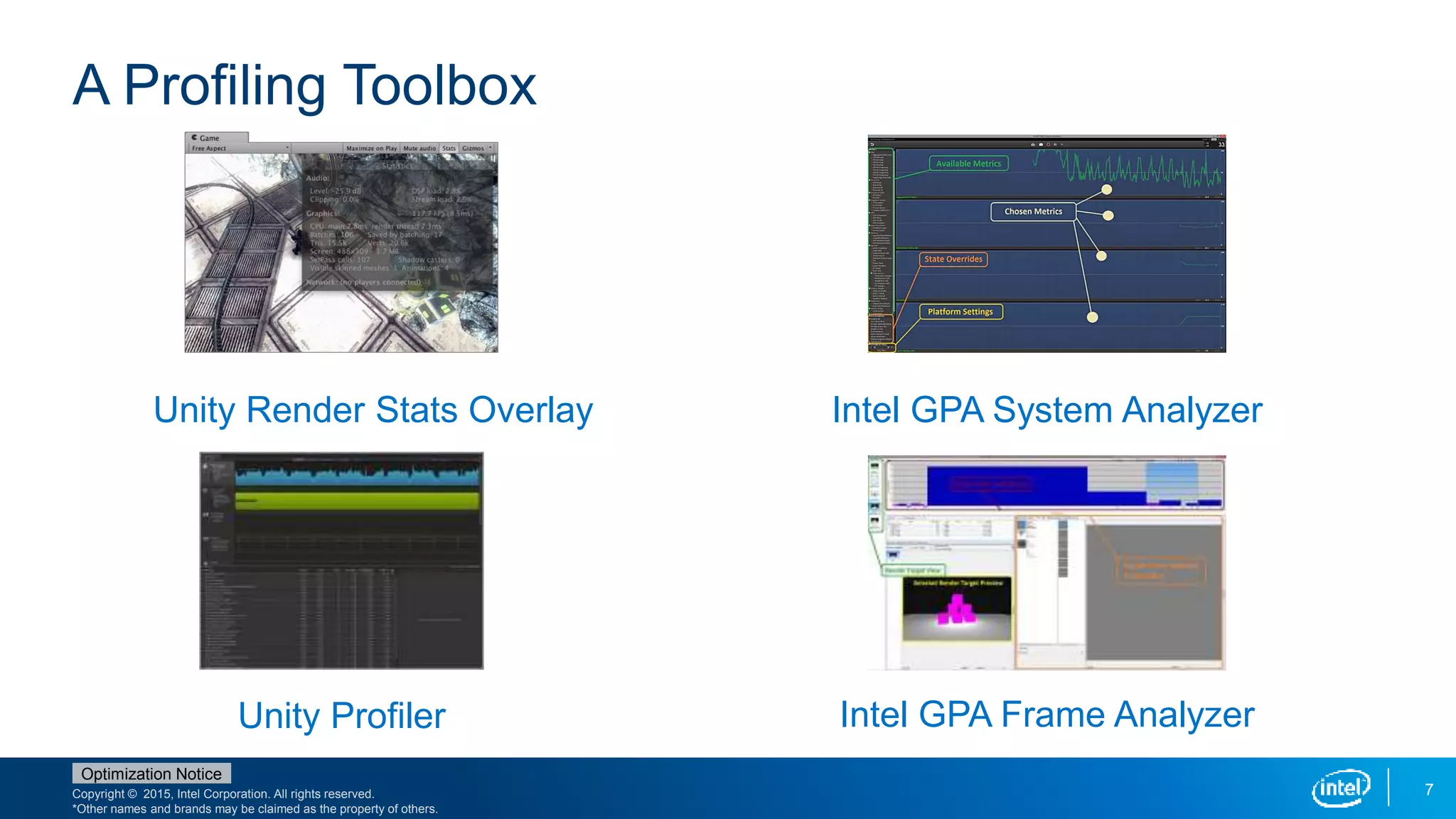Click the green bar in Unity Profiler timeline
1456x819 pixels.
(358, 500)
